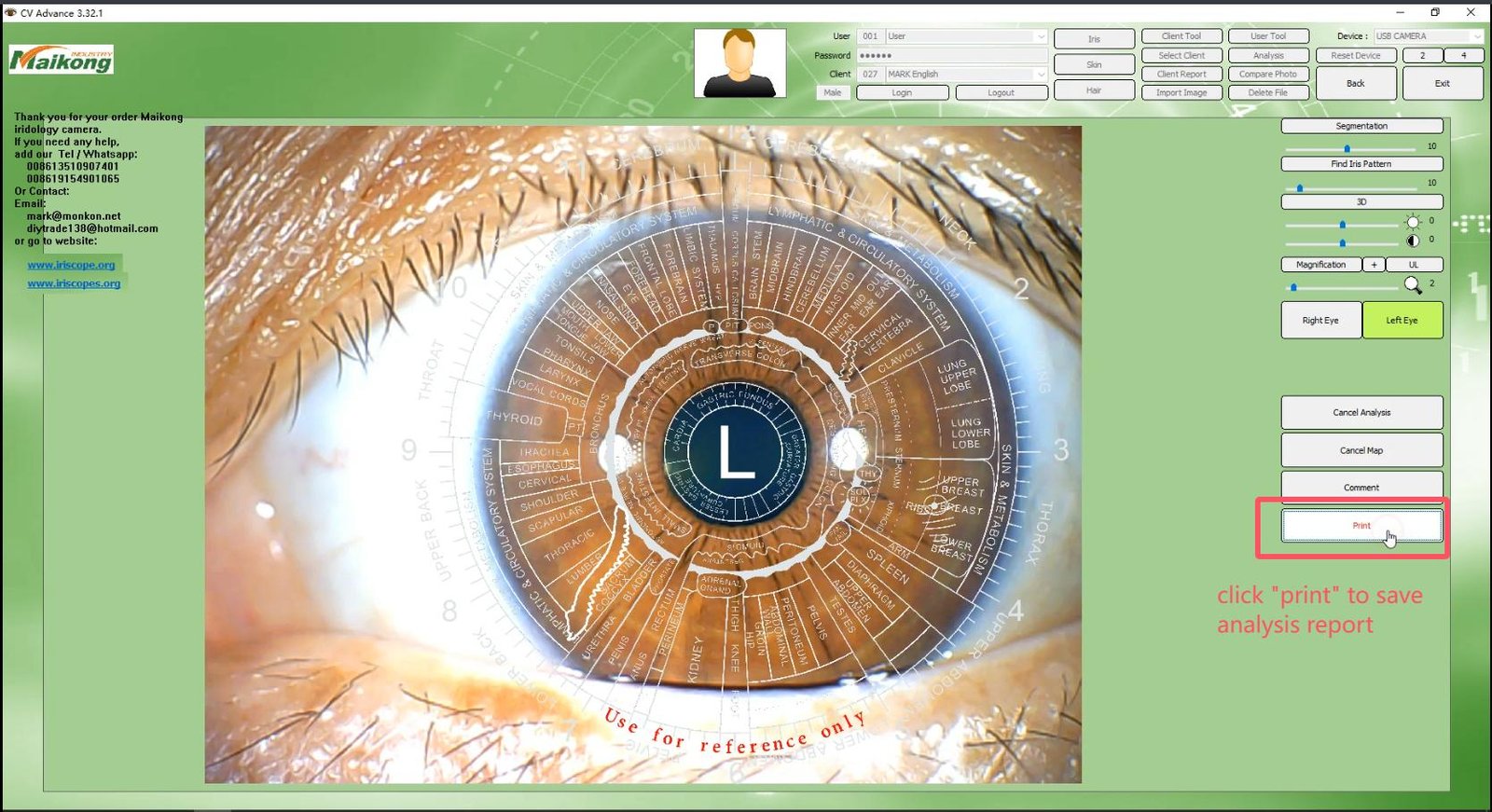Switch to Iris mode
The width and height of the screenshot is (1492, 812).
1094,39
